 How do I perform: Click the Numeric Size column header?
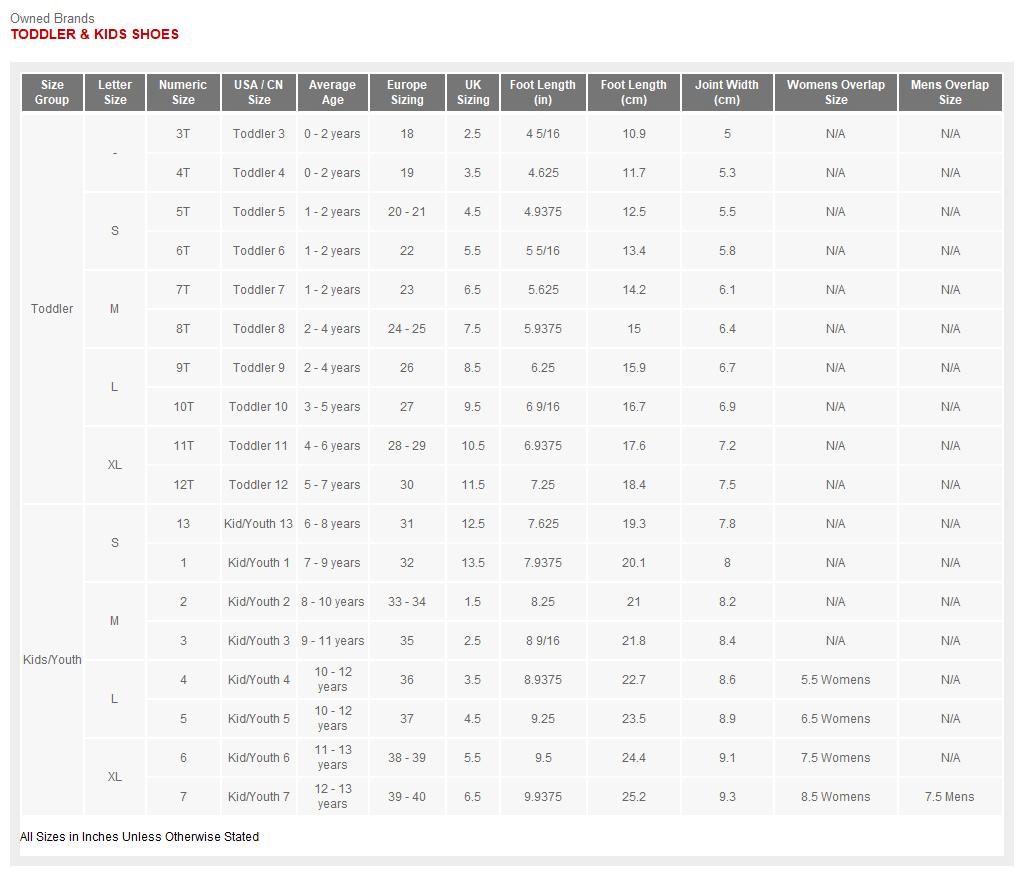(x=183, y=92)
